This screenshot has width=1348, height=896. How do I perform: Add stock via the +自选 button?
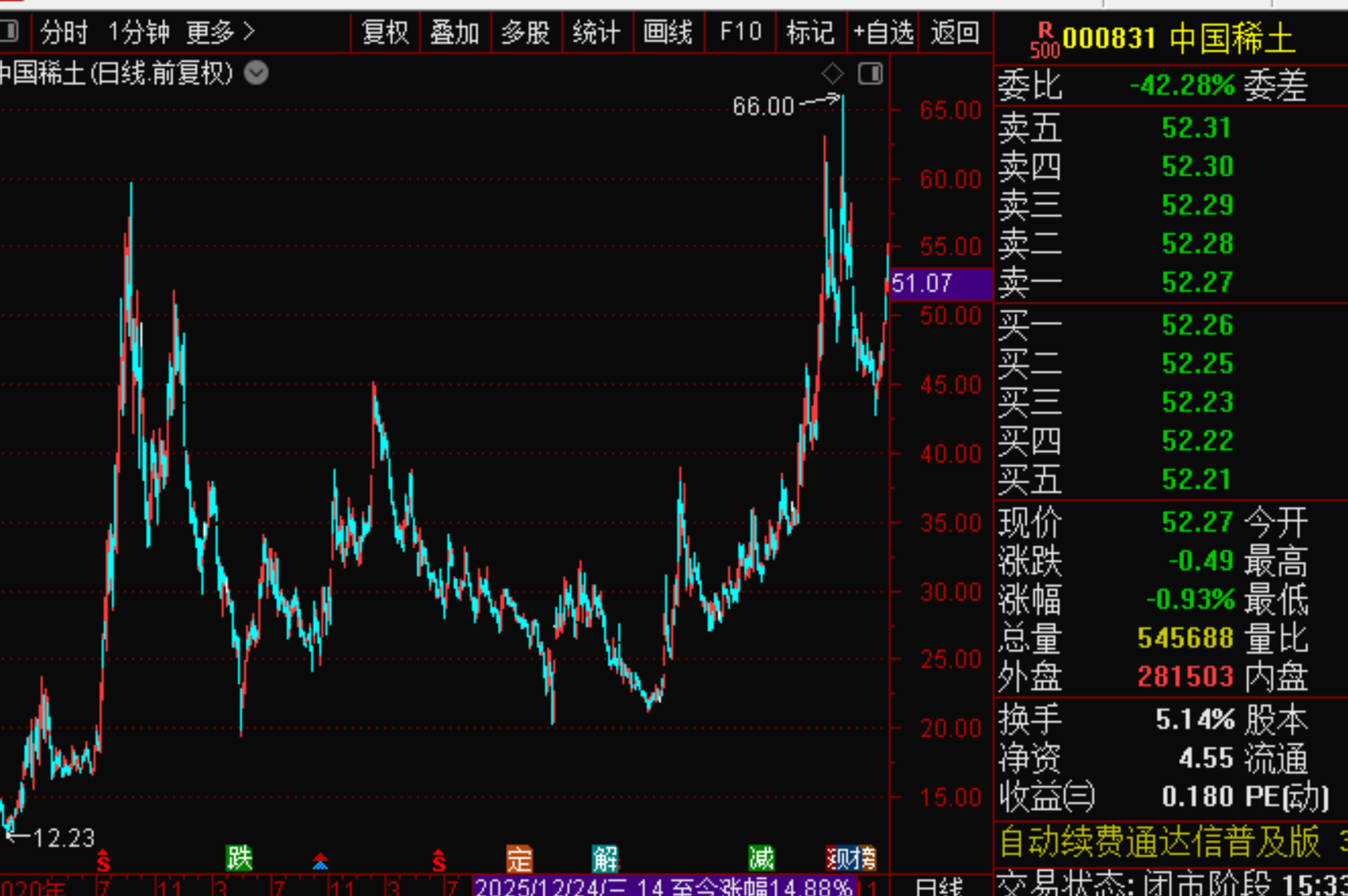[883, 33]
